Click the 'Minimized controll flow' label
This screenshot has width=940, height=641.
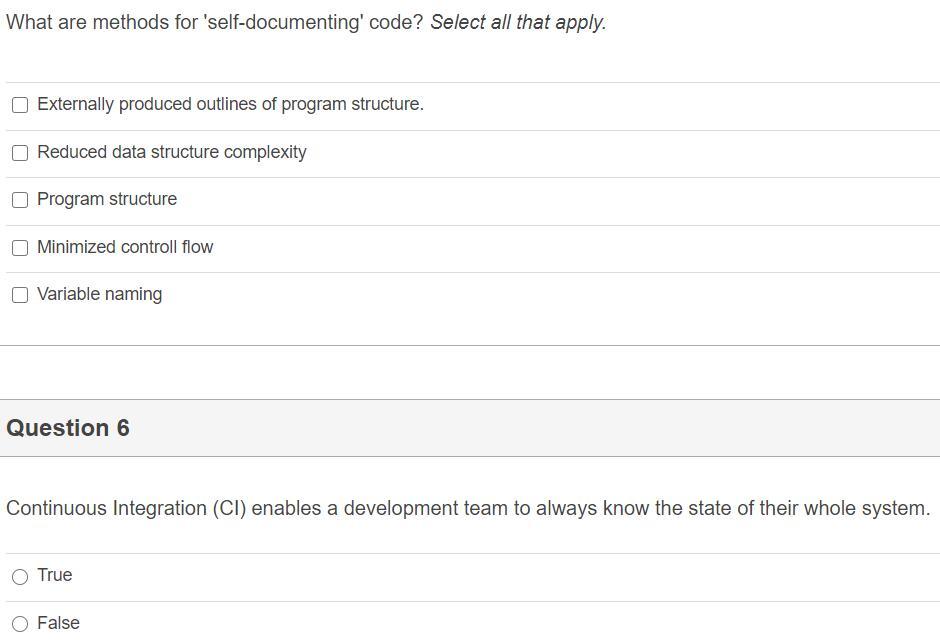[125, 247]
